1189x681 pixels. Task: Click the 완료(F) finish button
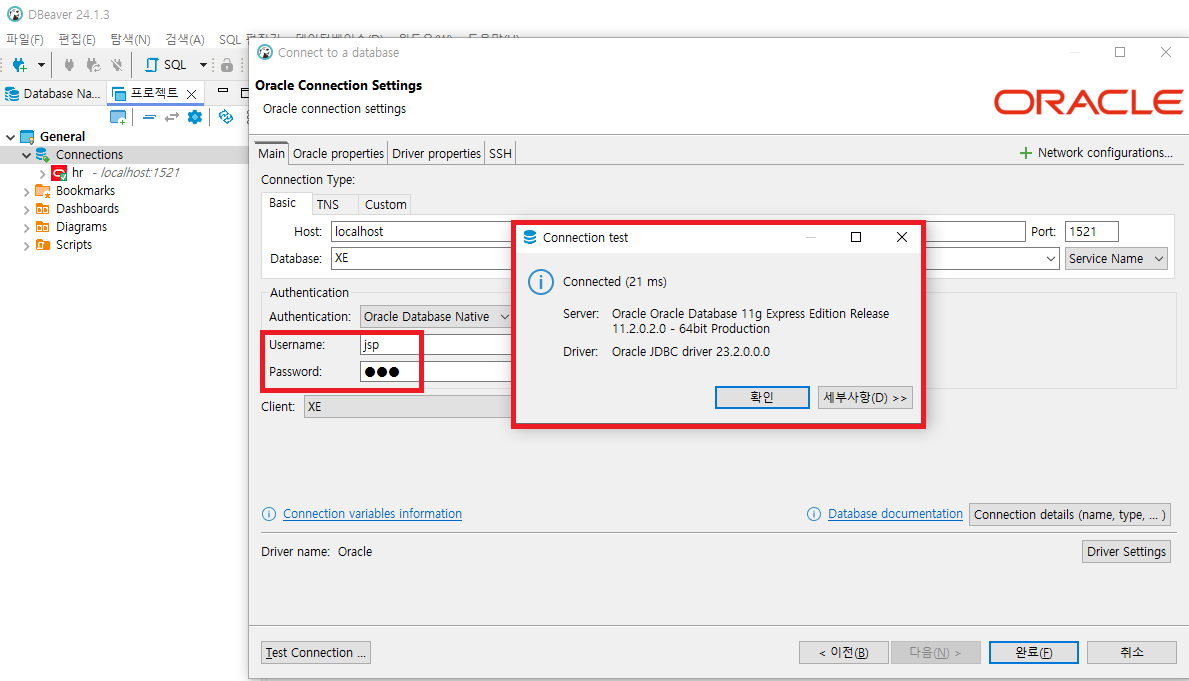coord(1034,653)
